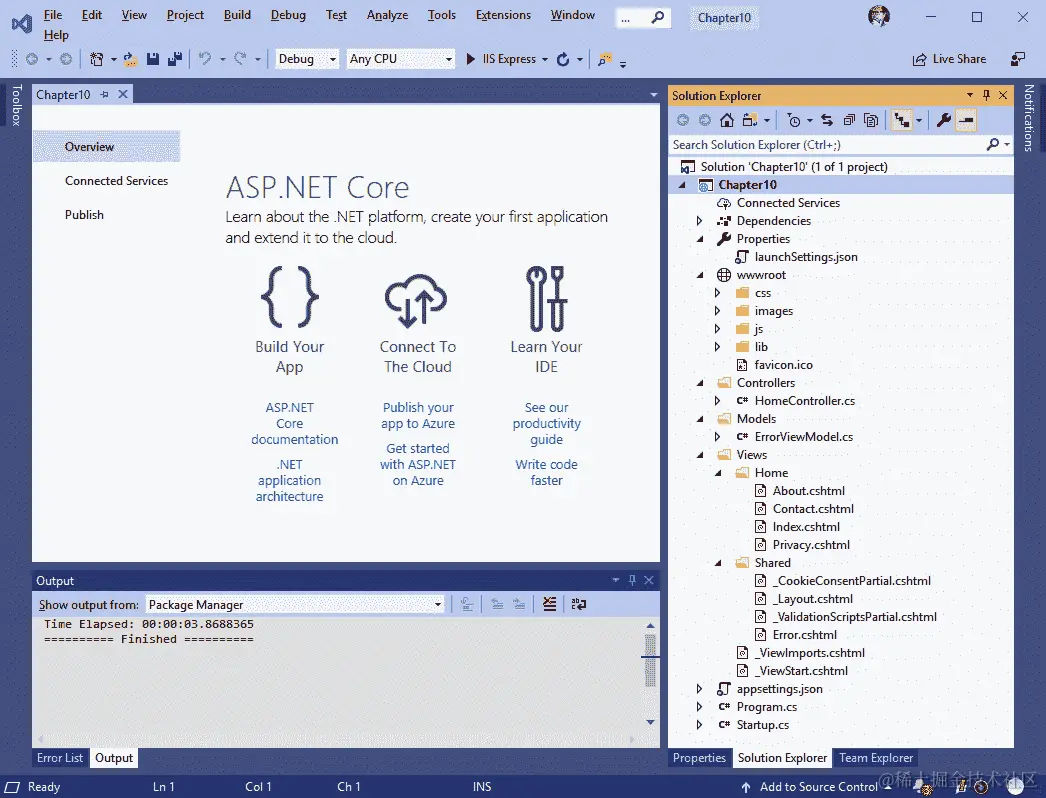Switch to Properties tab beside Solution Explorer

[699, 757]
